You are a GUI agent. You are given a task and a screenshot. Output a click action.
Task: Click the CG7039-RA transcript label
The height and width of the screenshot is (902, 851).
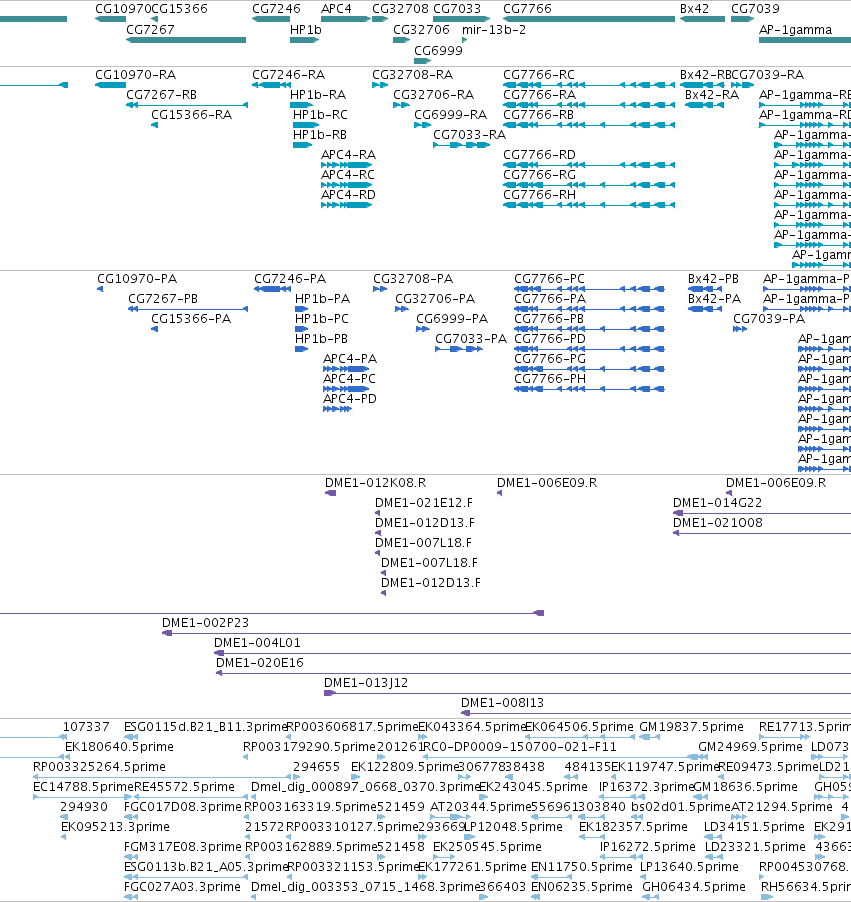coord(769,75)
